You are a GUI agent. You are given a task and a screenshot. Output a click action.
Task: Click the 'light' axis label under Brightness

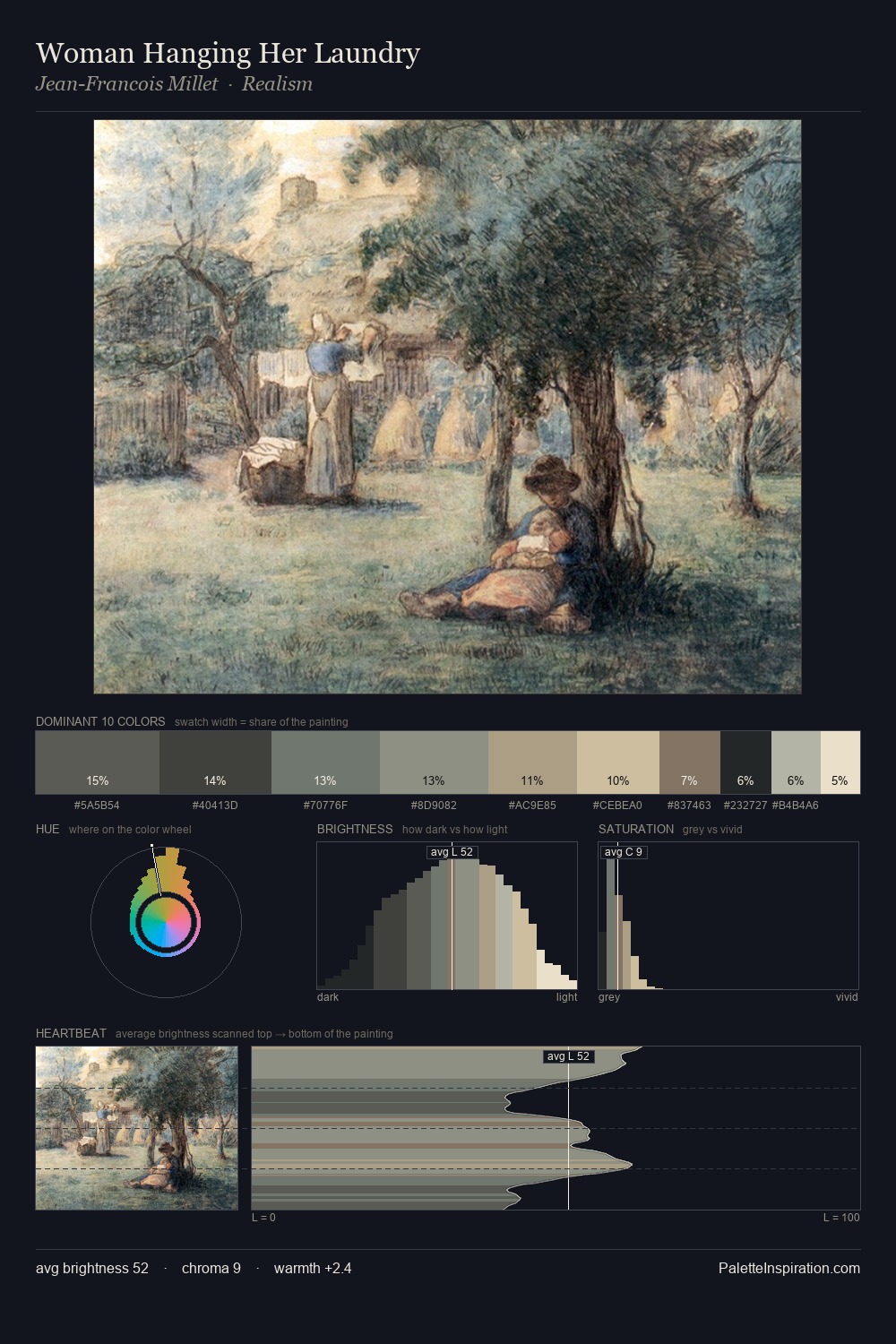click(x=567, y=997)
